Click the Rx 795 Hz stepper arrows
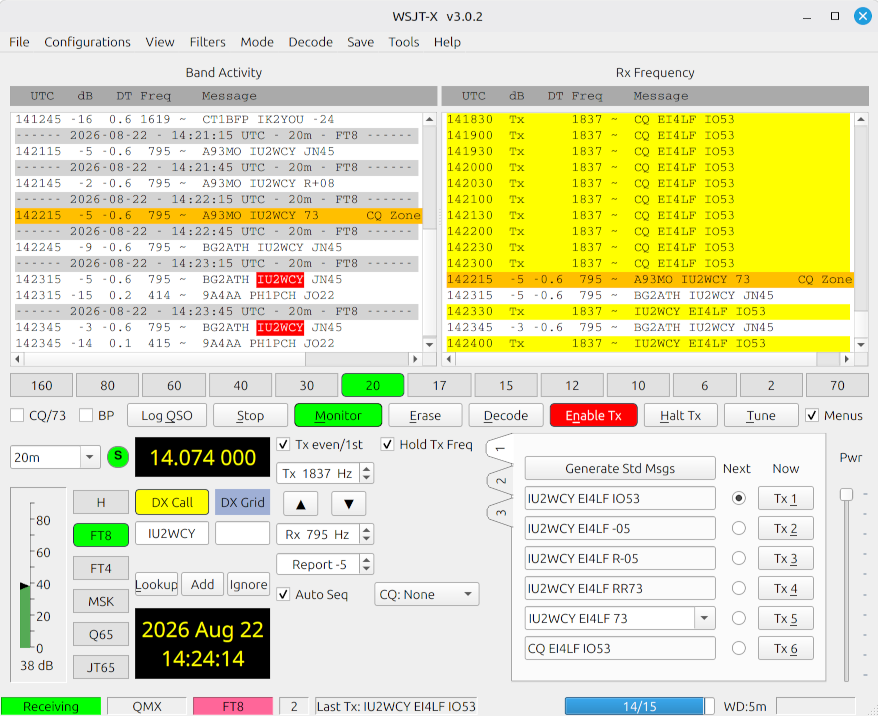The image size is (878, 716). pyautogui.click(x=366, y=535)
